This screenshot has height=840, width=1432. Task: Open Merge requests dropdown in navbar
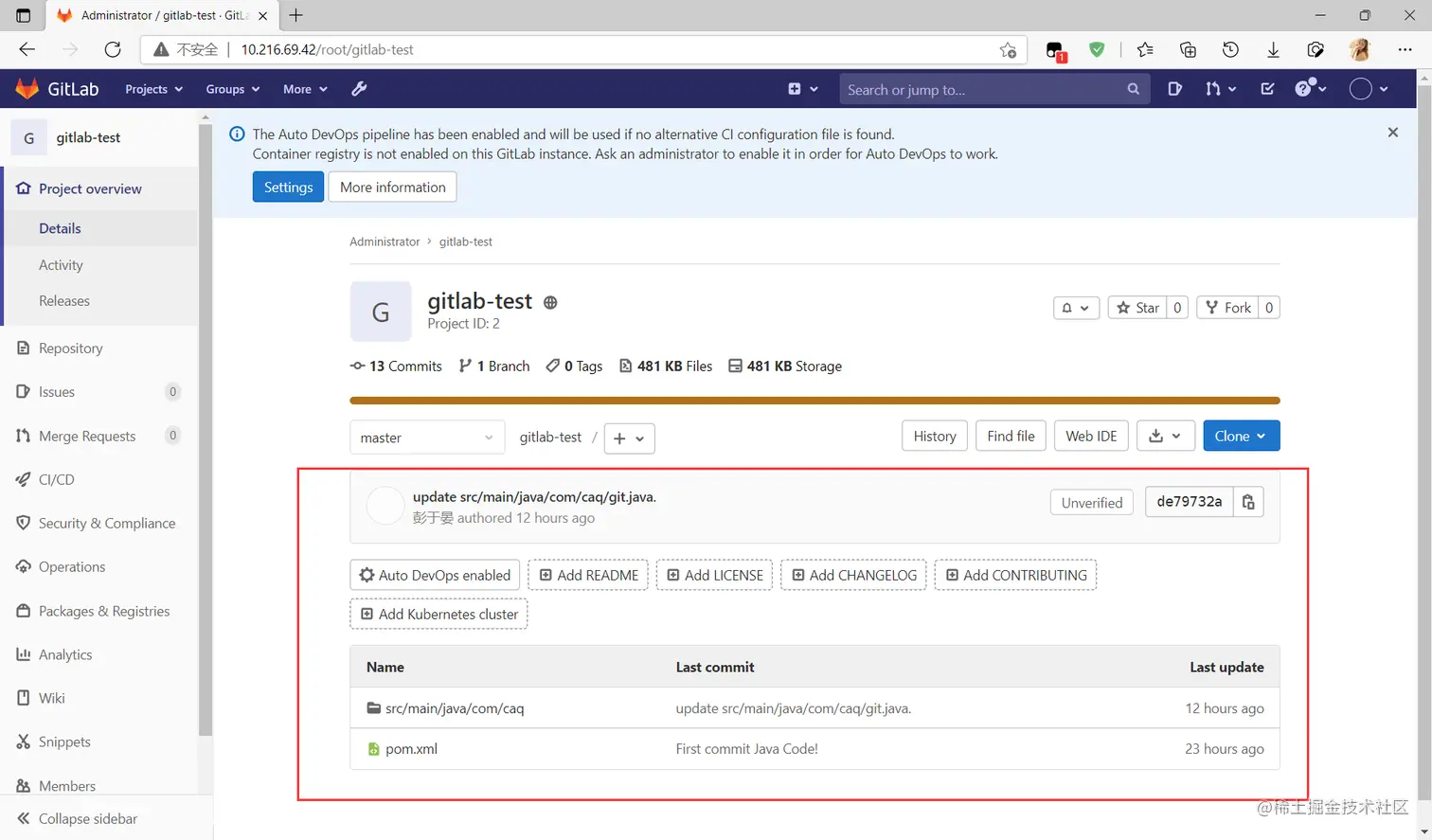point(1221,89)
